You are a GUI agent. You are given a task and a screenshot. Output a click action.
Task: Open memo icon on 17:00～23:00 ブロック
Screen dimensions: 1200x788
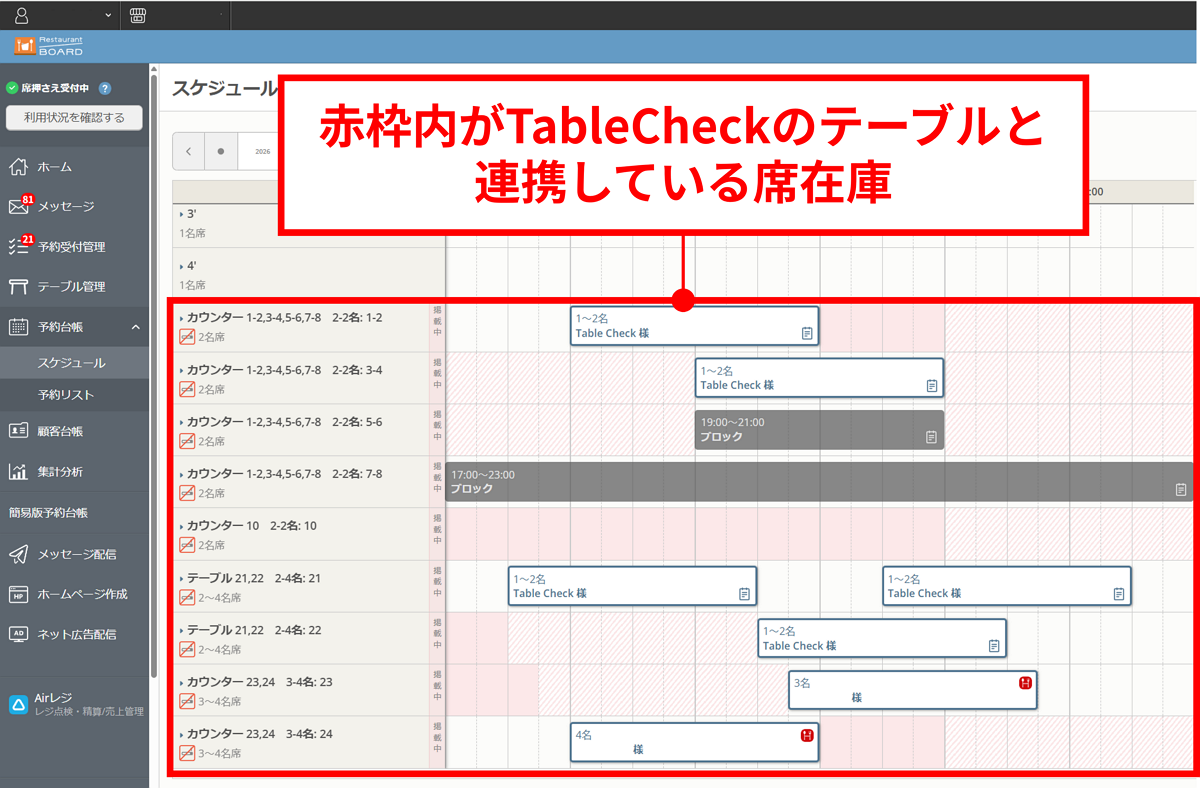1181,489
